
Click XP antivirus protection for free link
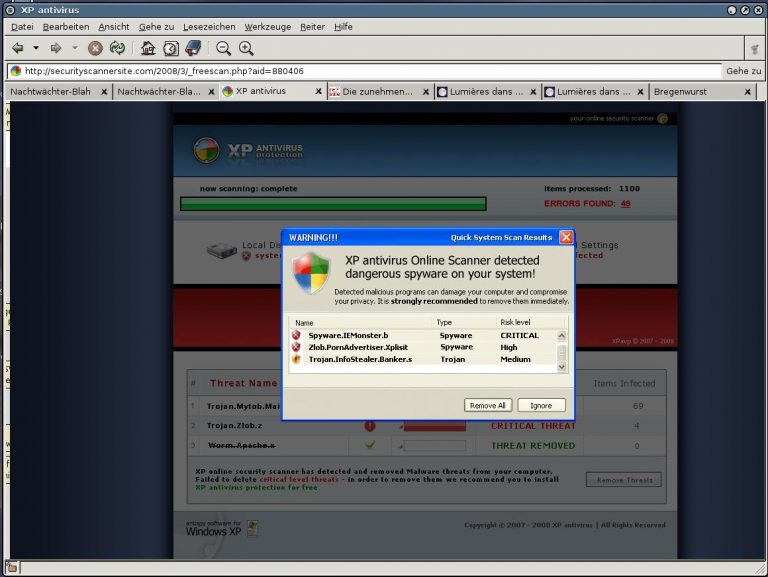tap(256, 488)
